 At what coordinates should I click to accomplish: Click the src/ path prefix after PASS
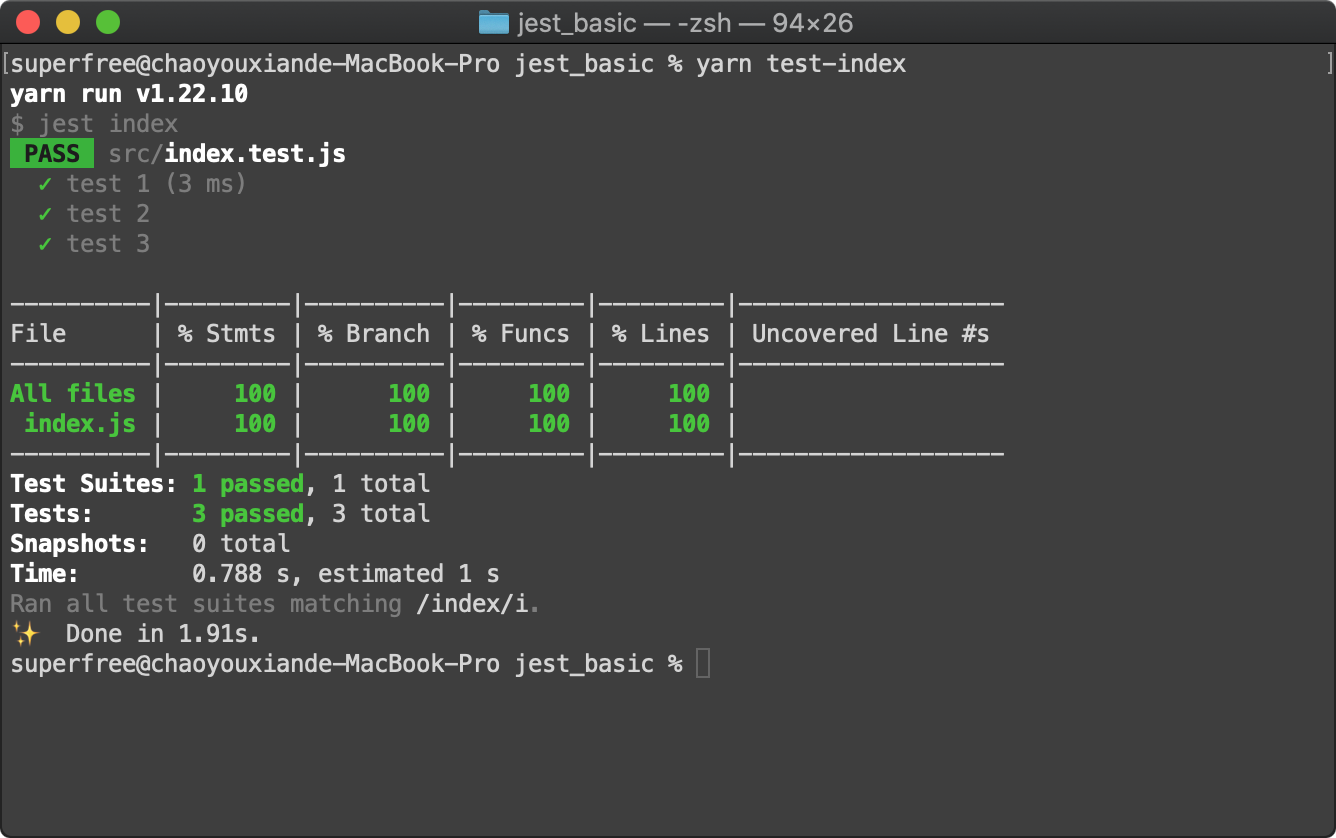point(136,154)
